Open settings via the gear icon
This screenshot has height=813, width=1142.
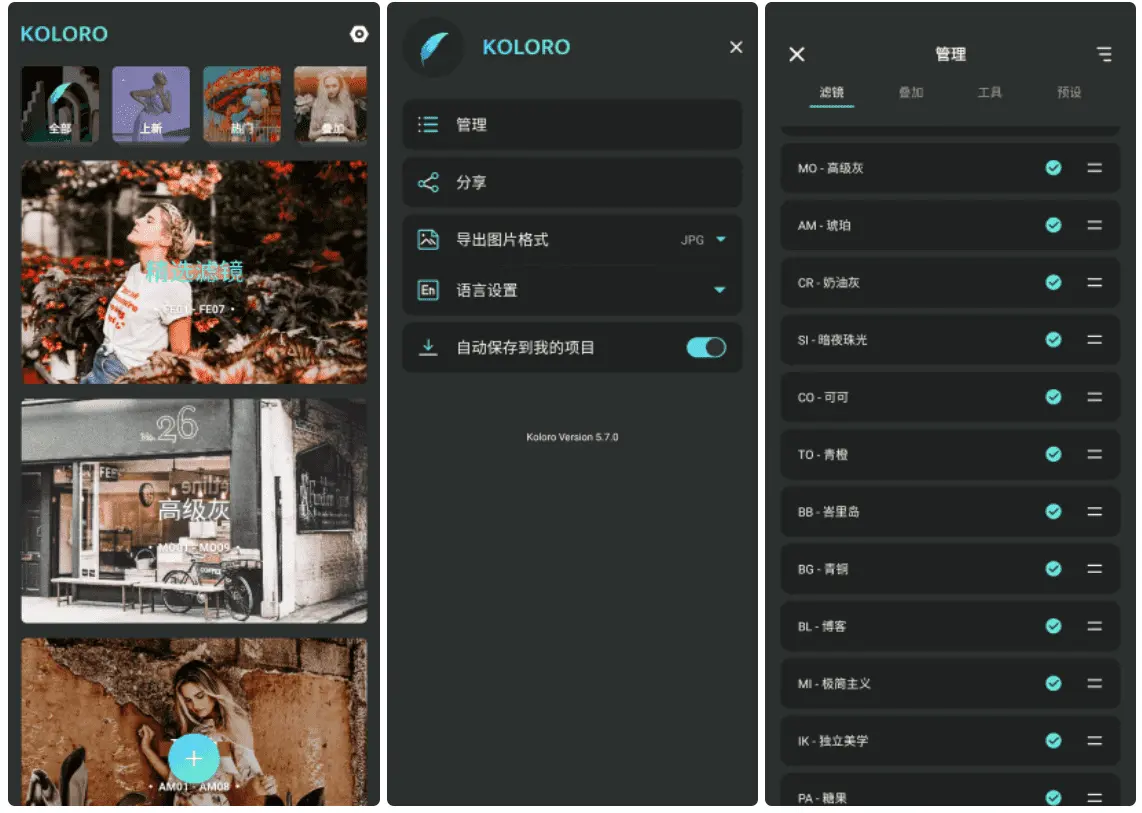click(x=359, y=34)
